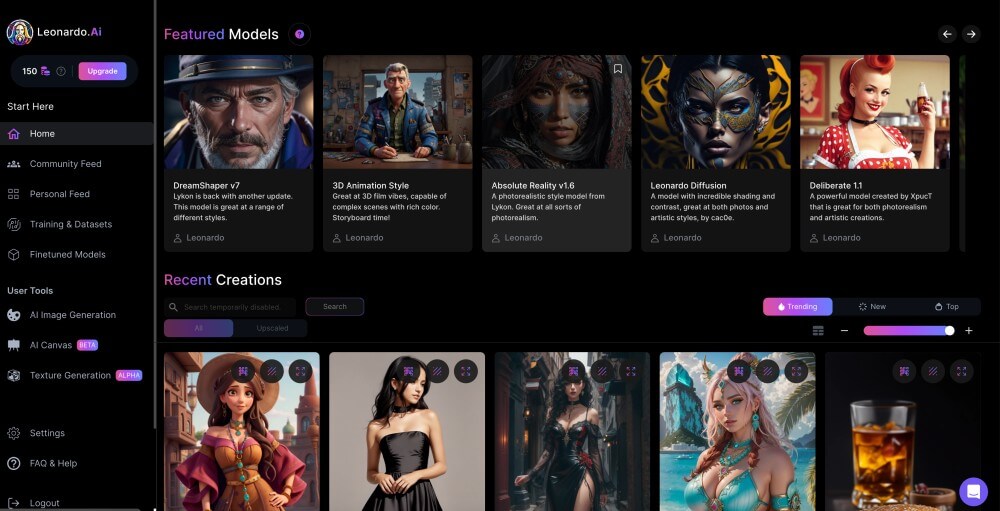Open Community Feed in sidebar

pos(65,164)
